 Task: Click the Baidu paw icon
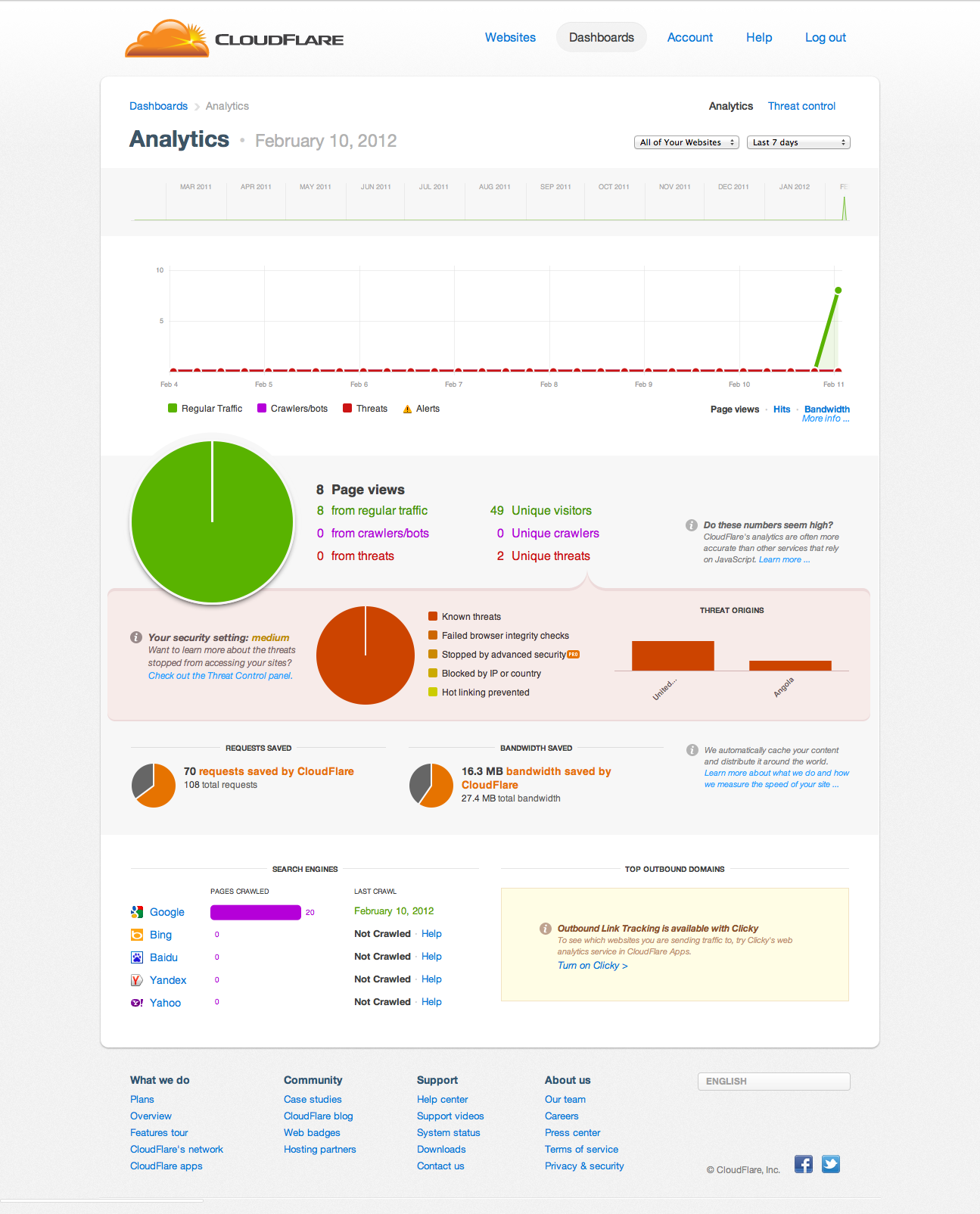pyautogui.click(x=137, y=957)
